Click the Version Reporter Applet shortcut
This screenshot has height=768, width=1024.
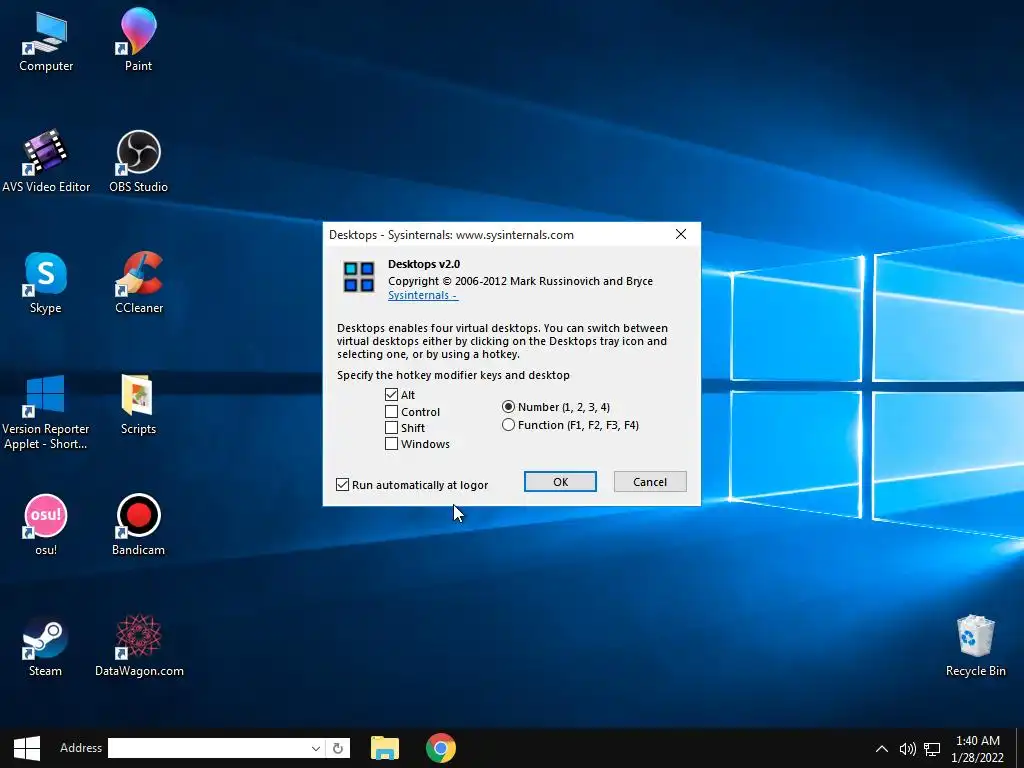click(x=46, y=411)
